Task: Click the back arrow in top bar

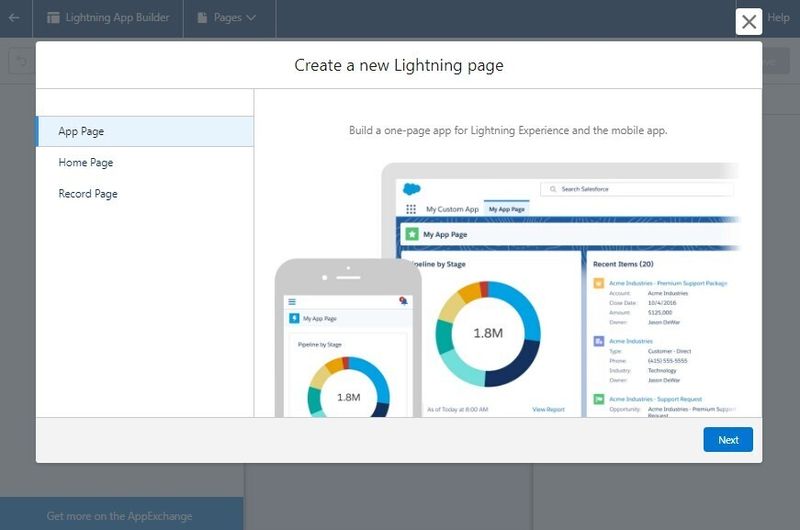Action: pyautogui.click(x=14, y=18)
